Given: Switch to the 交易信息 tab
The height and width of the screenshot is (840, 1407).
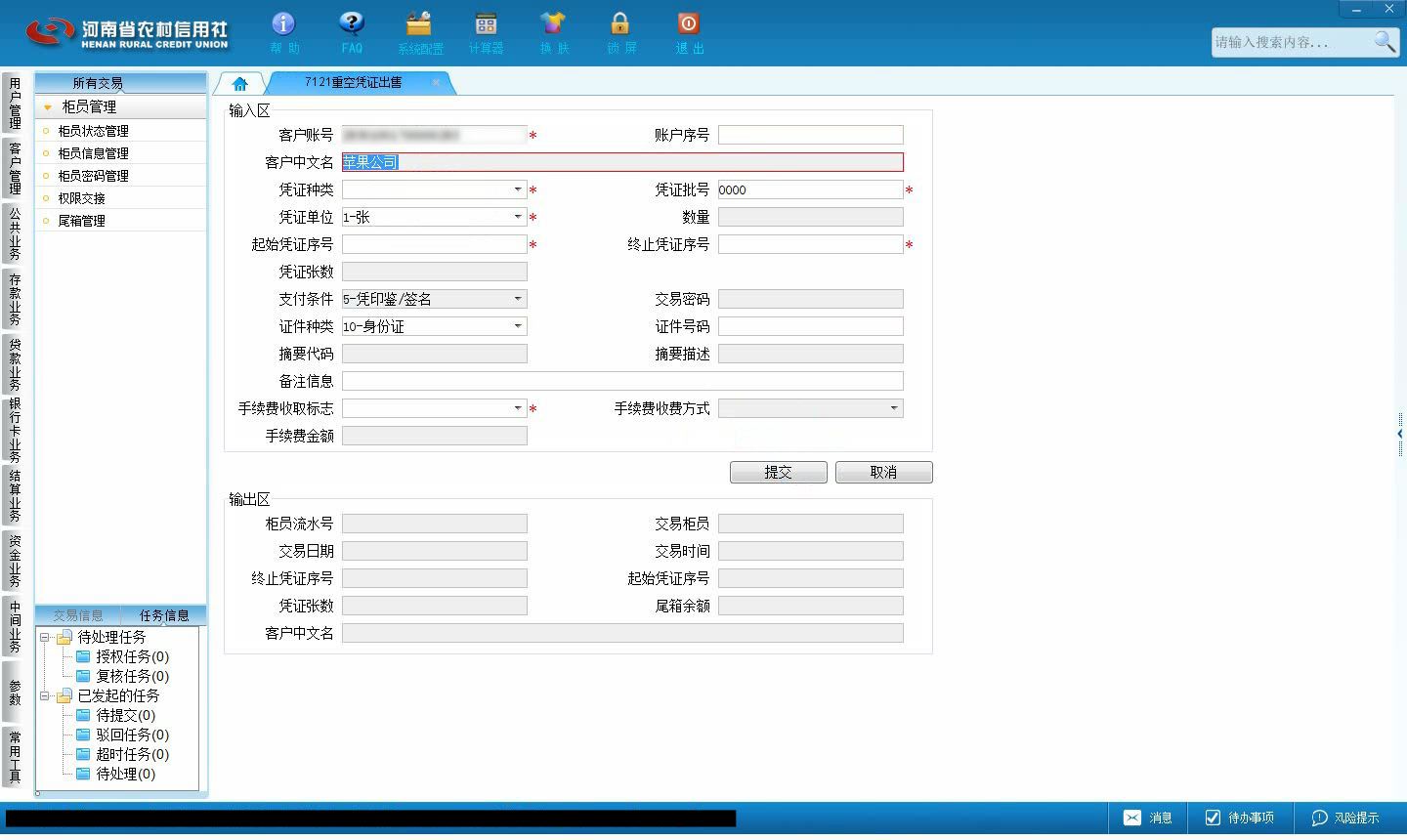Looking at the screenshot, I should 78,615.
